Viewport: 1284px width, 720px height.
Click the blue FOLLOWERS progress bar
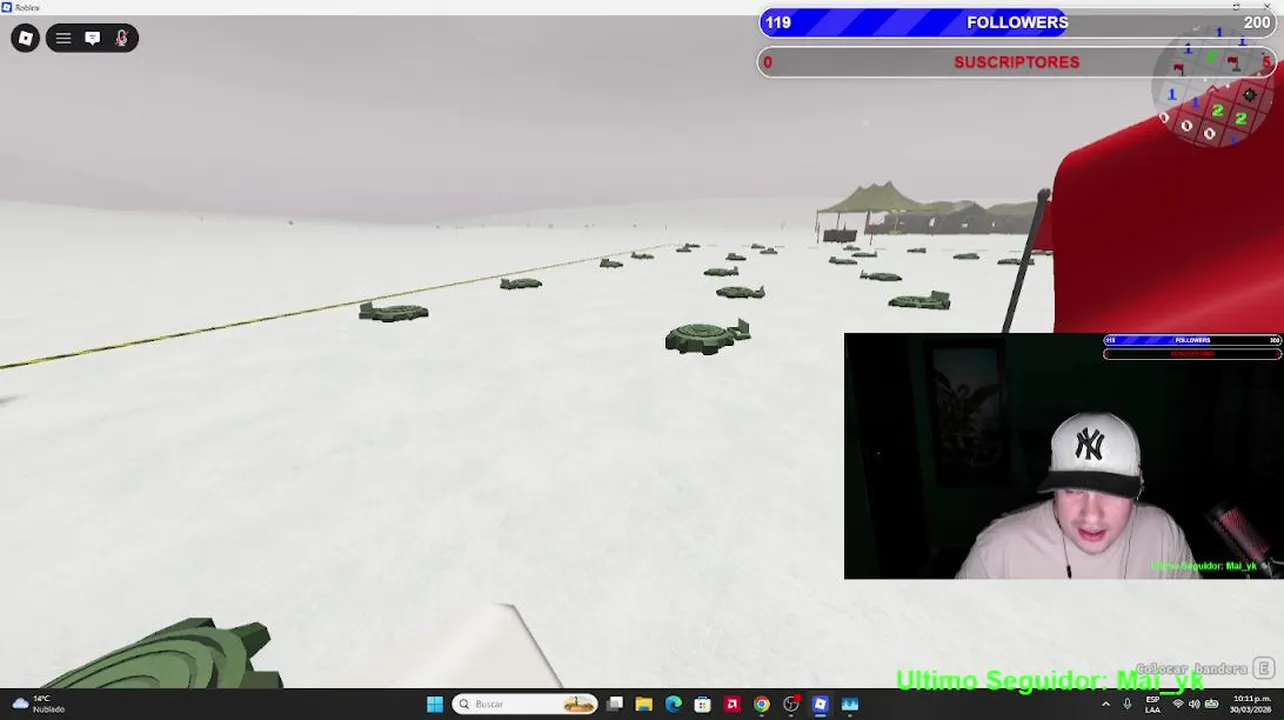[x=1017, y=22]
